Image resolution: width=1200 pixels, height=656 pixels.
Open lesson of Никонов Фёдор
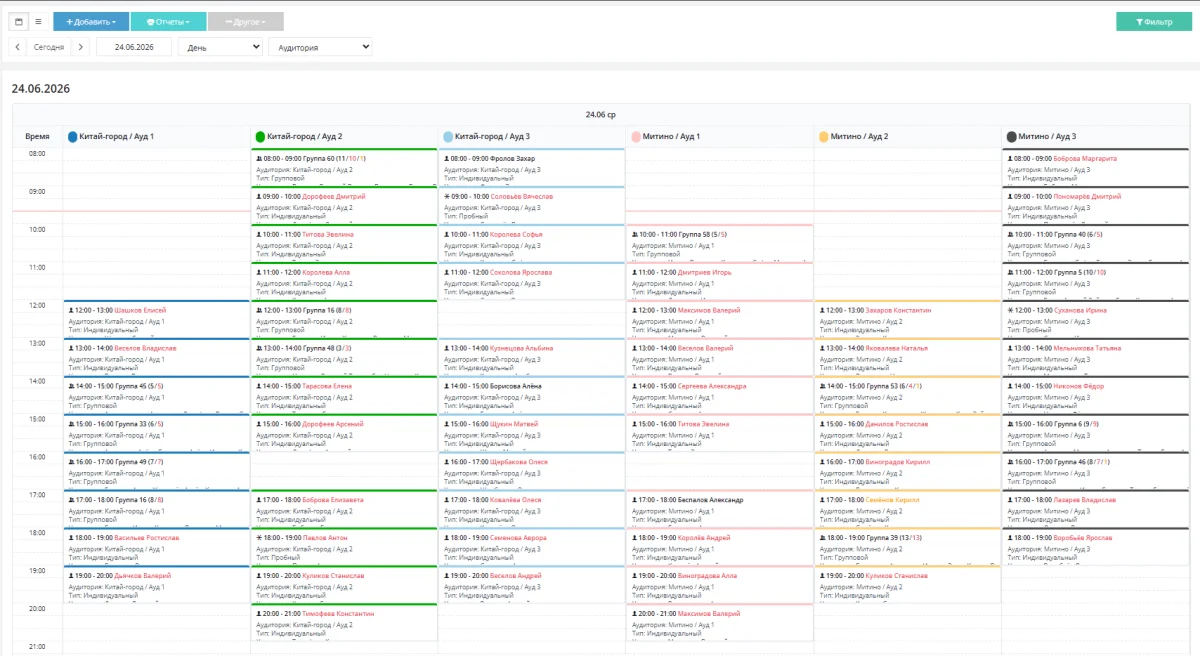(x=1096, y=395)
